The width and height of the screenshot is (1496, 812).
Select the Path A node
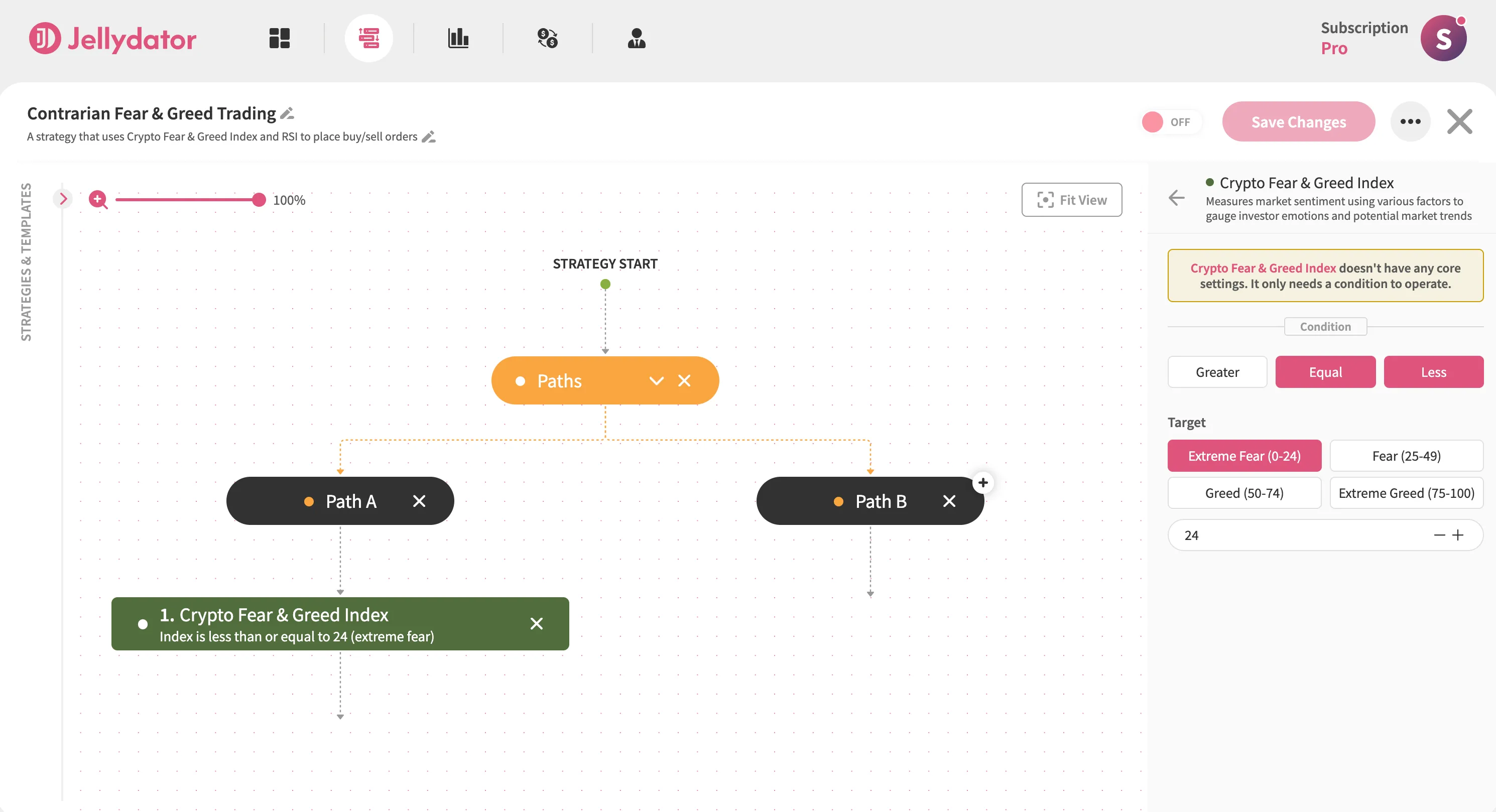(340, 501)
